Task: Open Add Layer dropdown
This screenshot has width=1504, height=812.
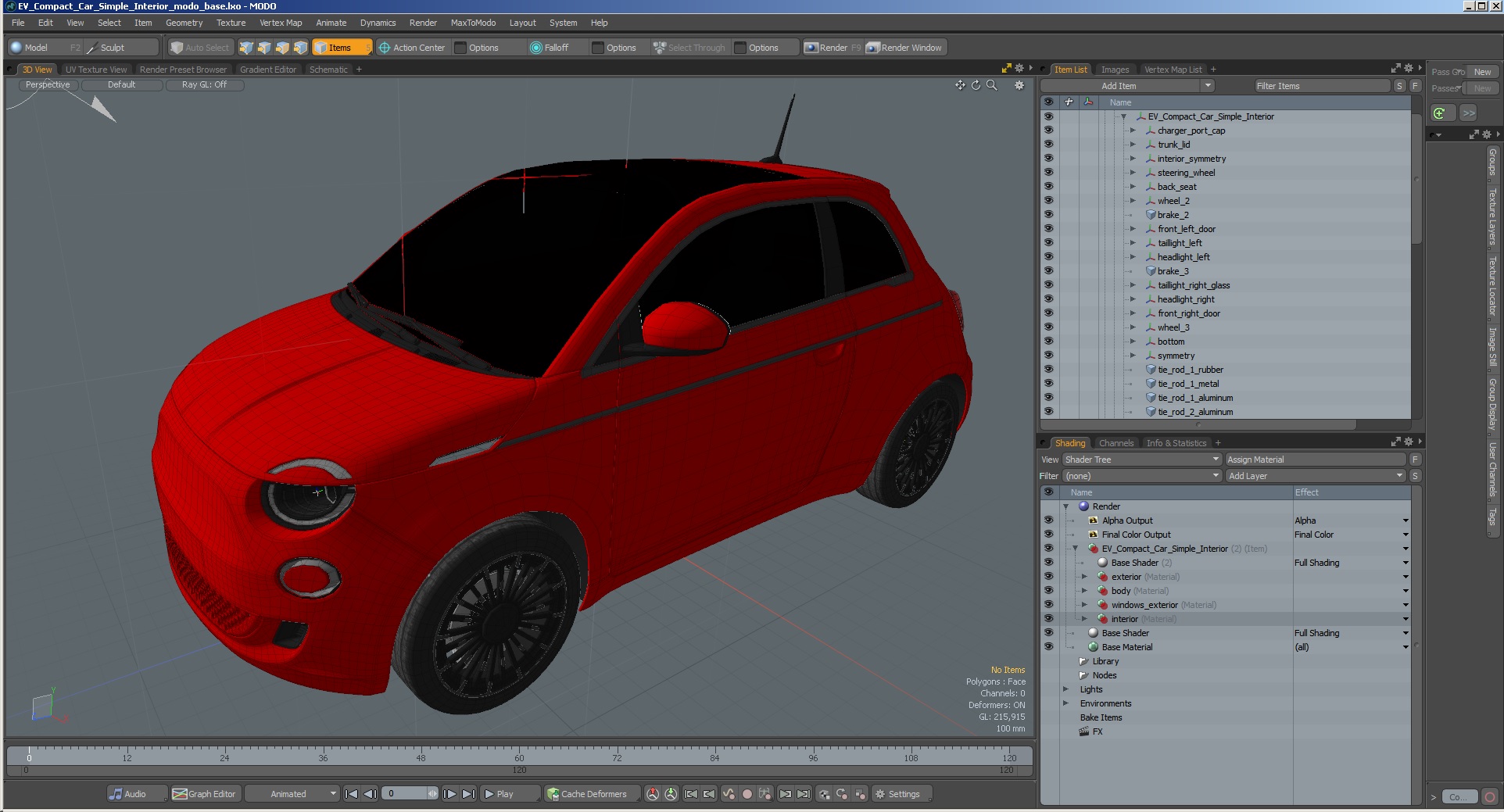Action: tap(1316, 476)
